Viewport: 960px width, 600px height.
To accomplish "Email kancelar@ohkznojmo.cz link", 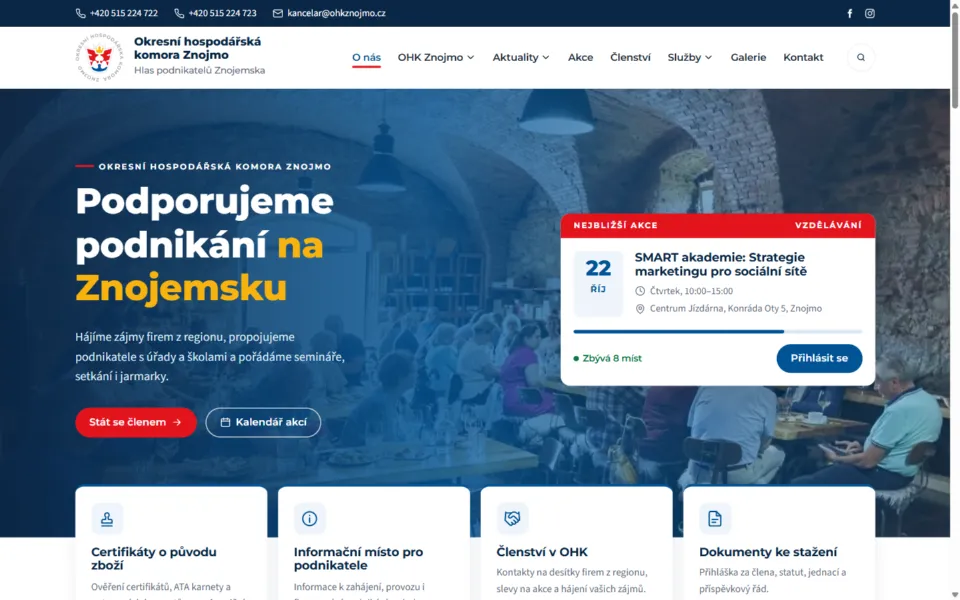I will coord(336,13).
